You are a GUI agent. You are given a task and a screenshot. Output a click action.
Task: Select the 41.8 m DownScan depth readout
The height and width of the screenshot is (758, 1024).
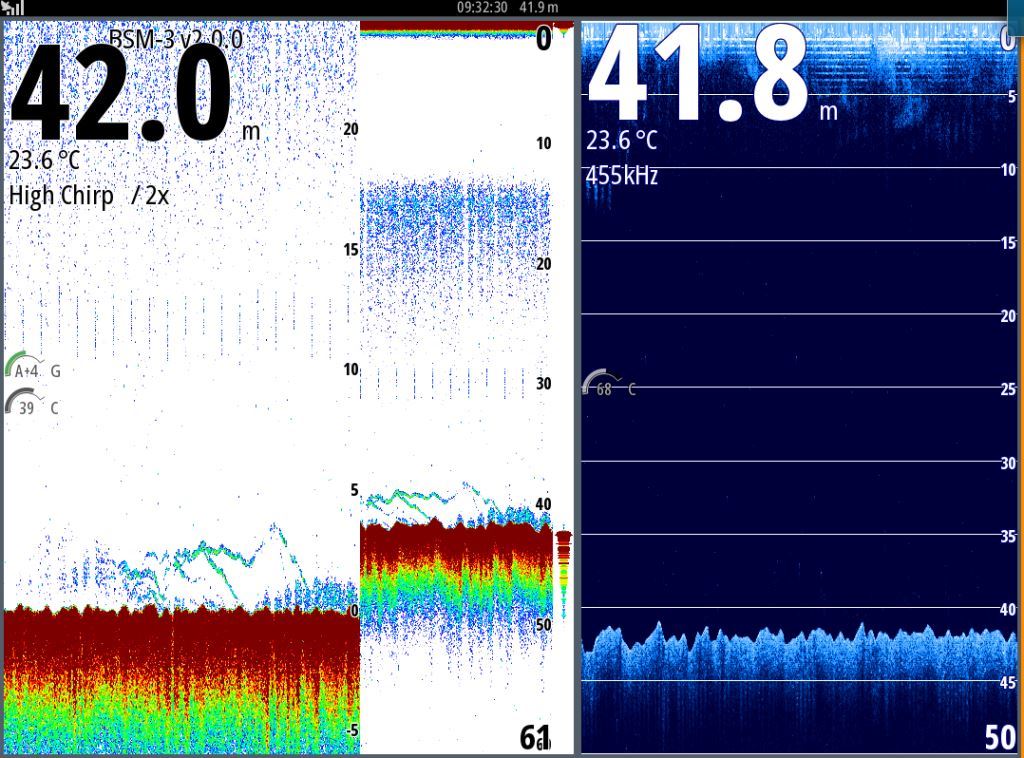tap(698, 75)
